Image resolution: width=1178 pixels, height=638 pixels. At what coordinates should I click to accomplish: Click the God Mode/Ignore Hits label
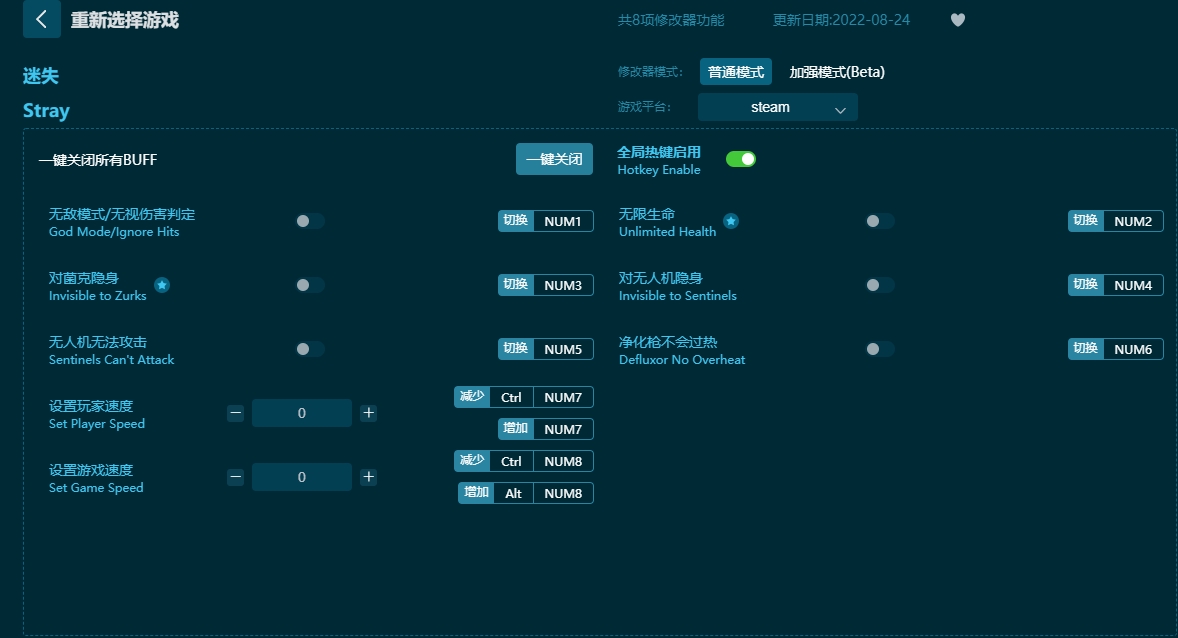114,232
